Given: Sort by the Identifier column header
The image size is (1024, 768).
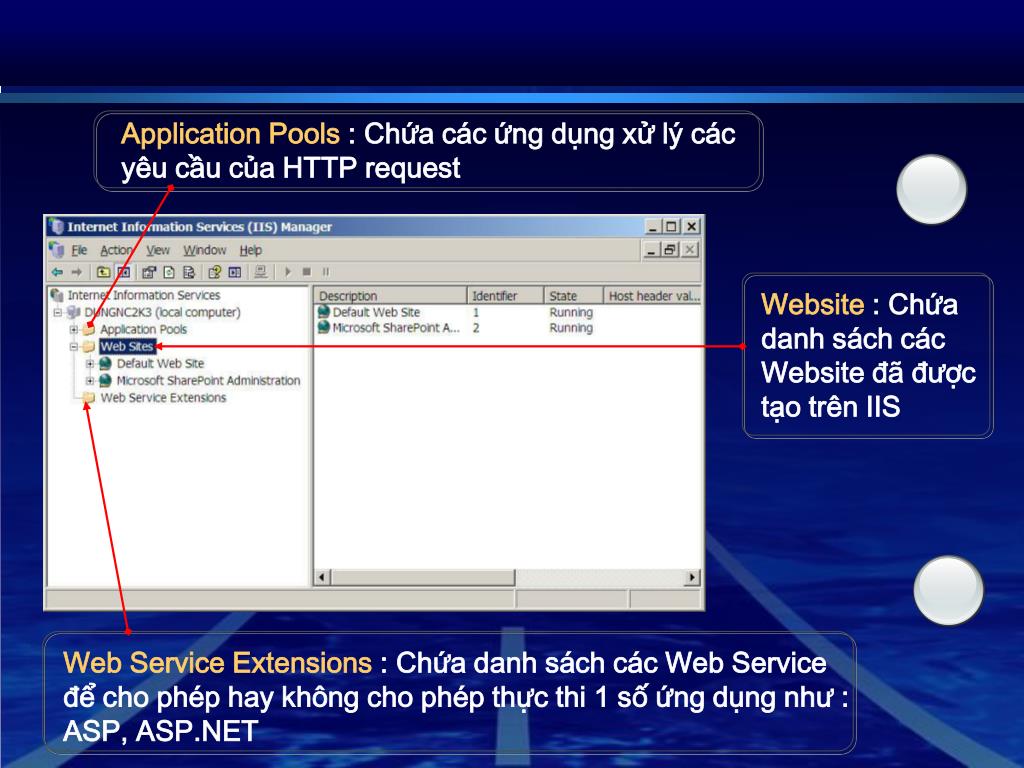Looking at the screenshot, I should (505, 296).
